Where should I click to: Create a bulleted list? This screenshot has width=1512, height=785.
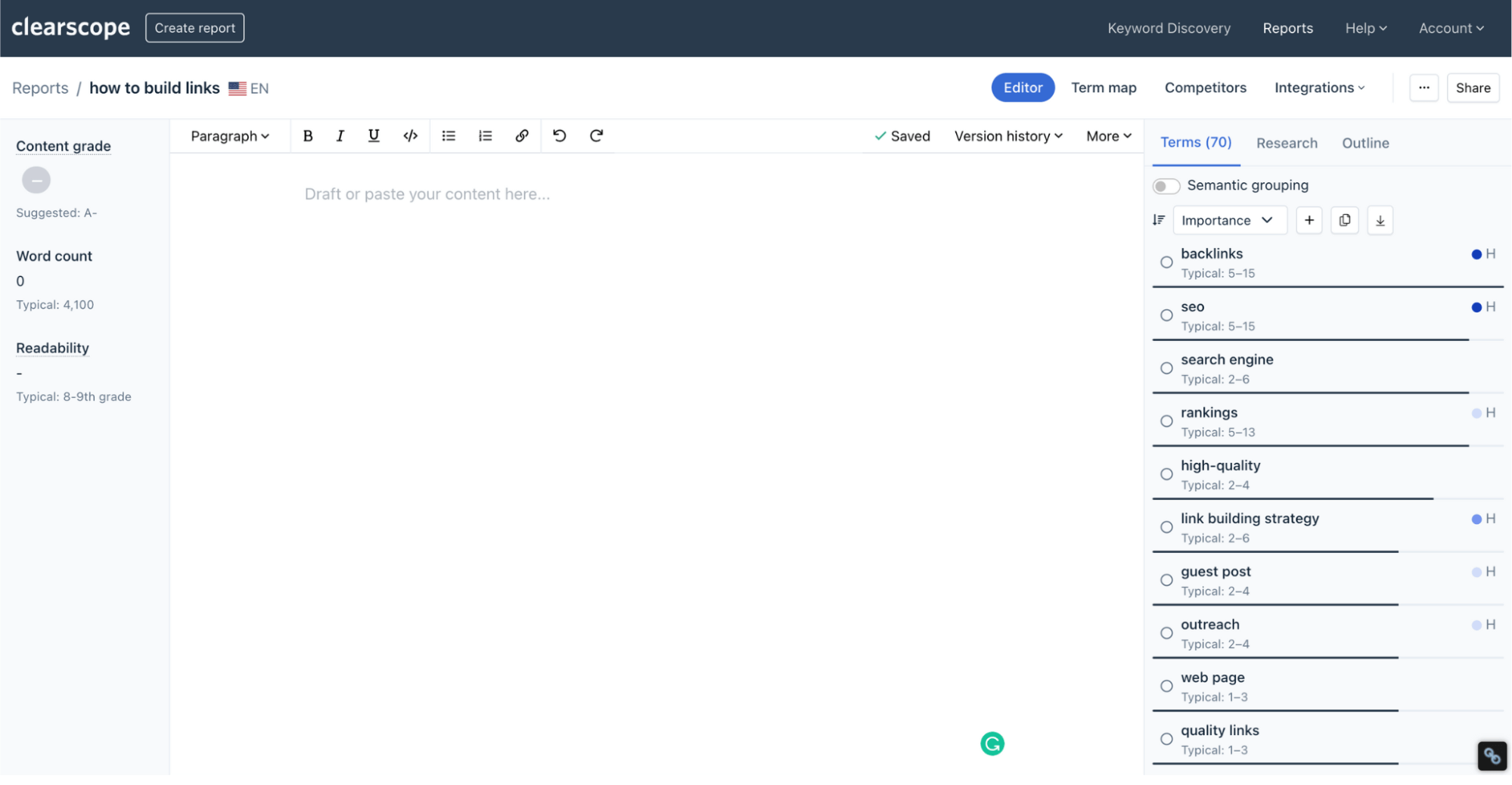pyautogui.click(x=449, y=136)
